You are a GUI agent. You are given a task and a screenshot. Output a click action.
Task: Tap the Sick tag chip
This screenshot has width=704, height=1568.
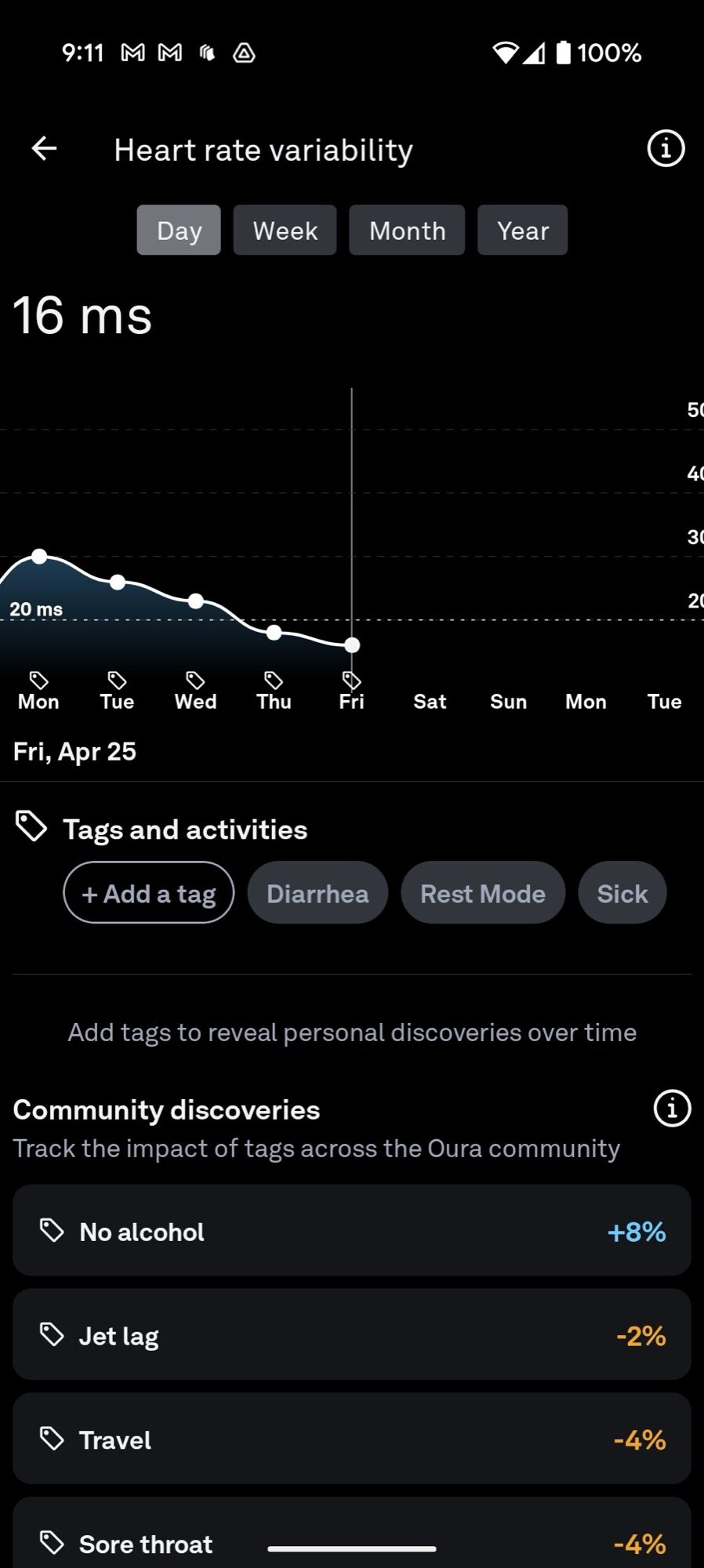pyautogui.click(x=622, y=894)
